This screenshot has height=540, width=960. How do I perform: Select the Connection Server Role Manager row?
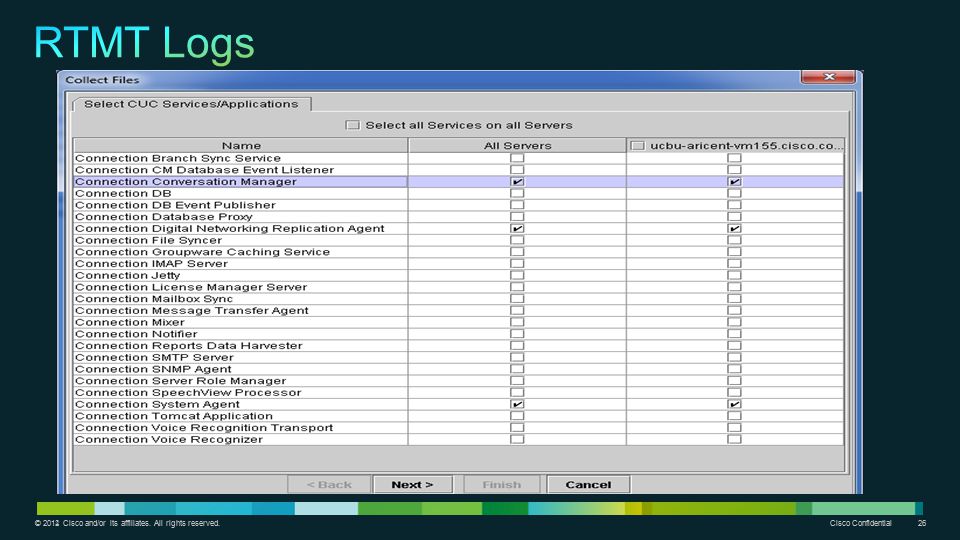coord(458,381)
